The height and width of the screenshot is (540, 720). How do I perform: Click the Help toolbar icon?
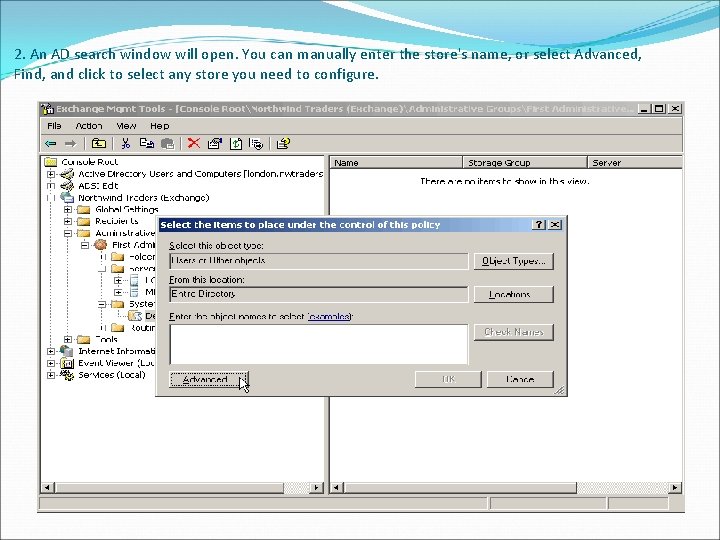click(283, 144)
